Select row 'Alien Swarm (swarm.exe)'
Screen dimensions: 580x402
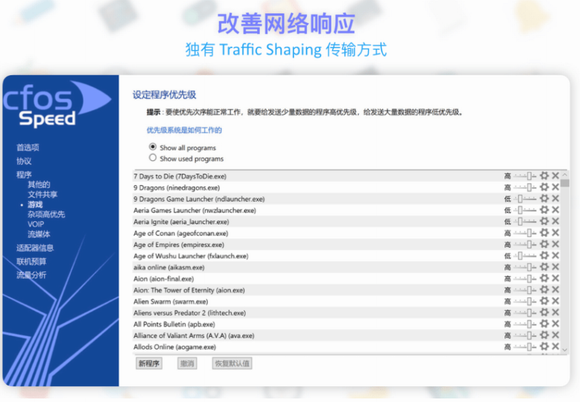click(345, 301)
